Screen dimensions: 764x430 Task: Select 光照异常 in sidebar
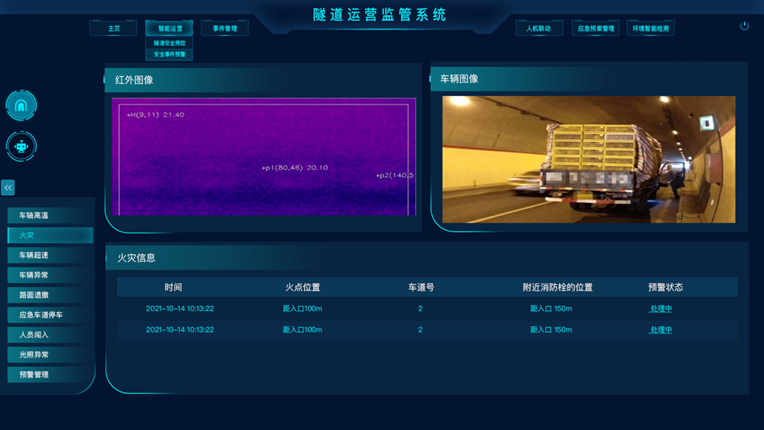click(50, 355)
